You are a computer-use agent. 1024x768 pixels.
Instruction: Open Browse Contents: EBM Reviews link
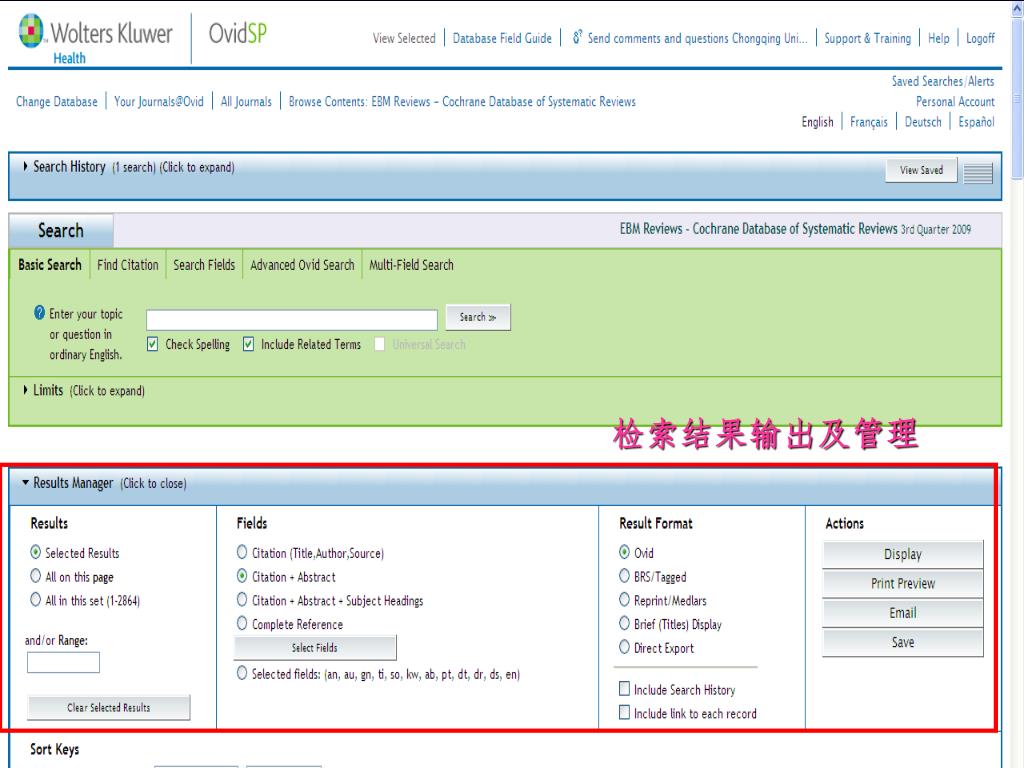click(x=462, y=101)
